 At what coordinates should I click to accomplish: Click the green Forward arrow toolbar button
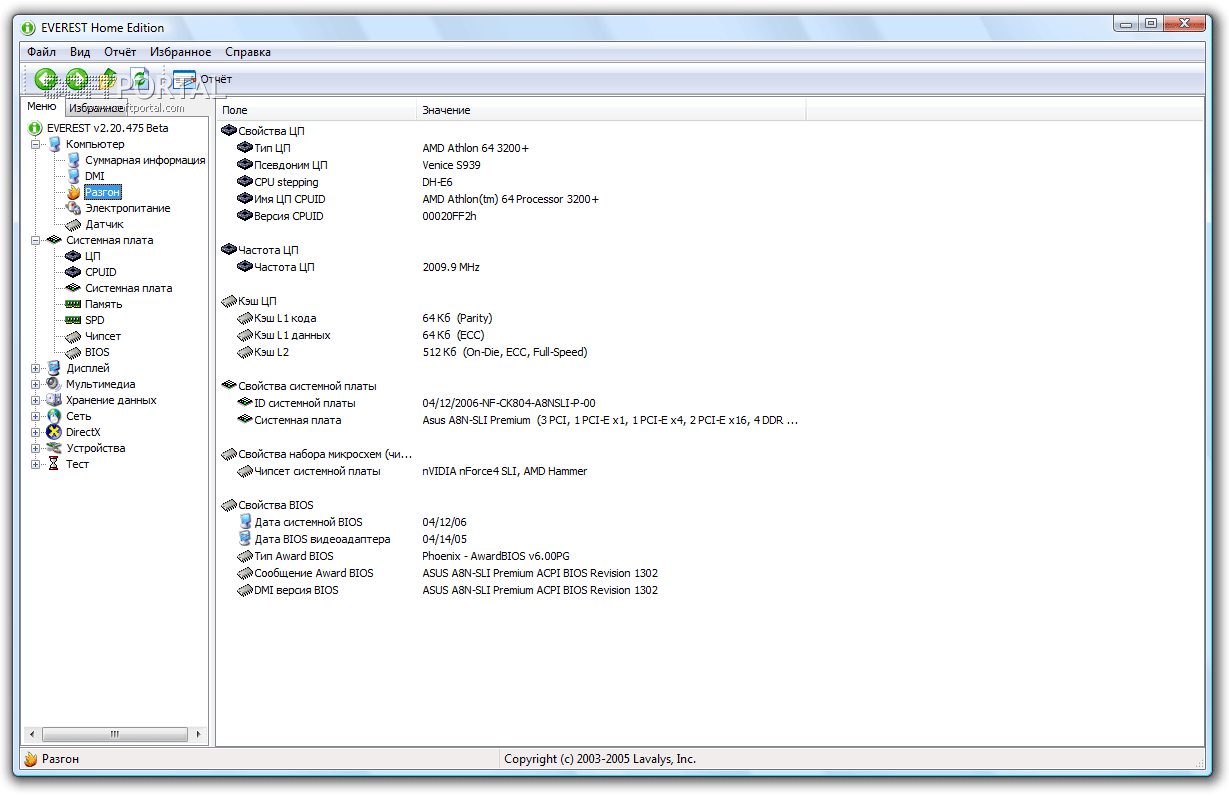[77, 78]
